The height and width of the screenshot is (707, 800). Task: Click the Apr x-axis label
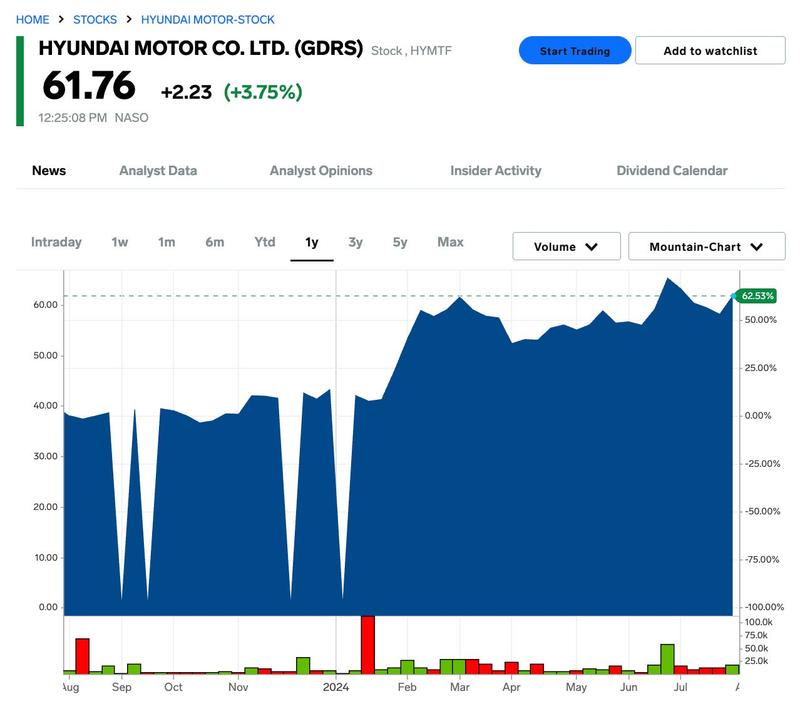(511, 687)
